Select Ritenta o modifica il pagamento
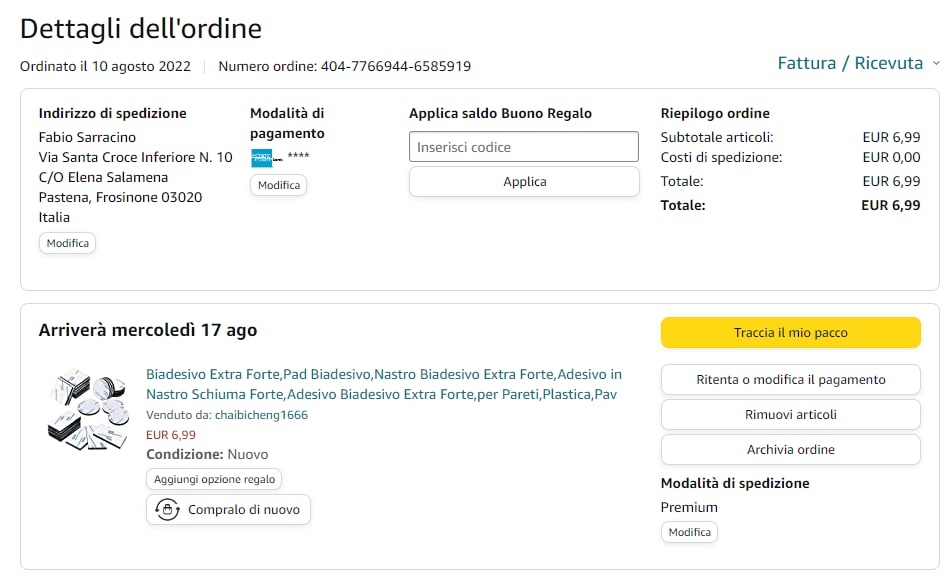The height and width of the screenshot is (586, 949). [790, 380]
